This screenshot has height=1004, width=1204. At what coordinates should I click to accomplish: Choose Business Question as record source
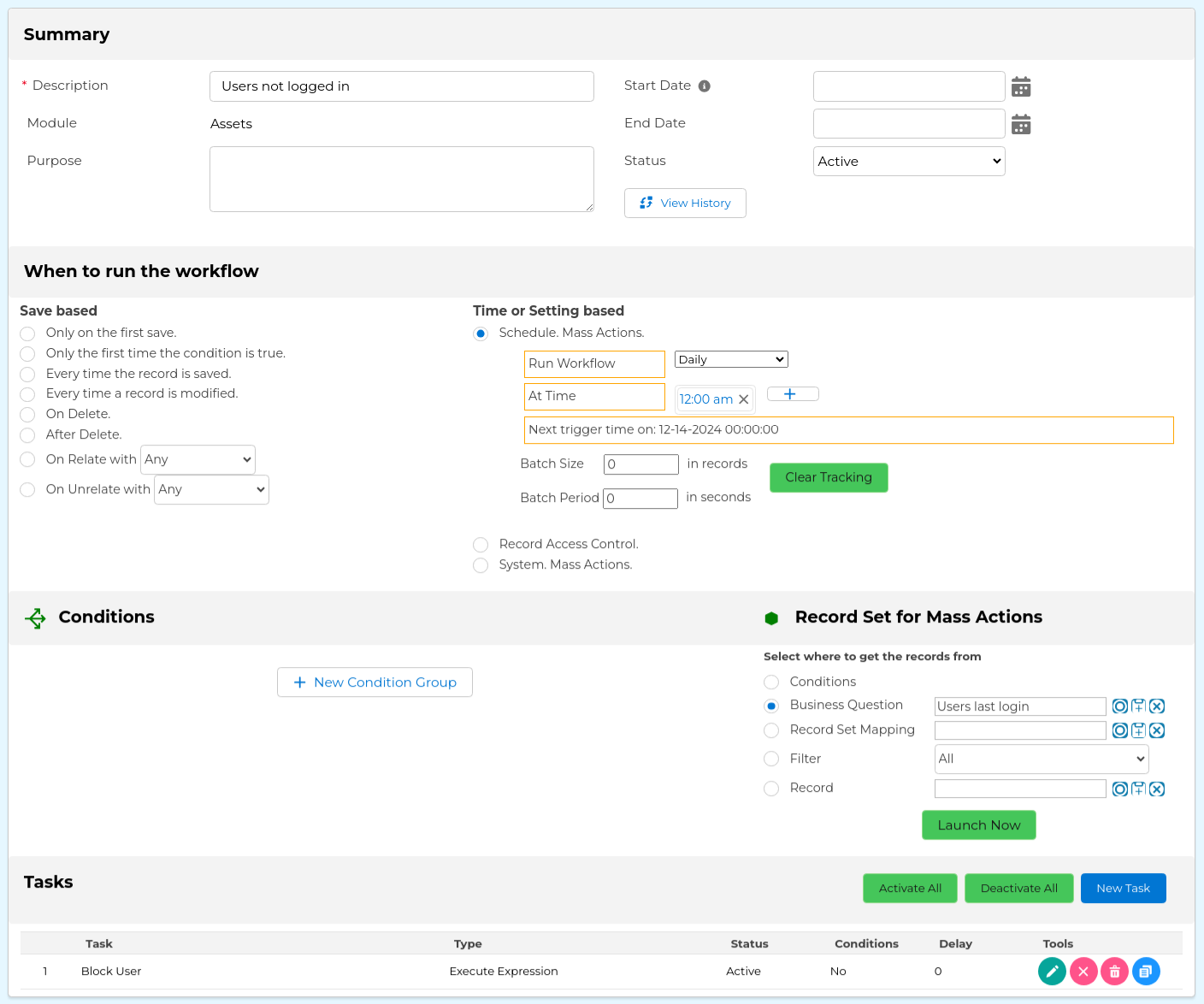coord(771,706)
